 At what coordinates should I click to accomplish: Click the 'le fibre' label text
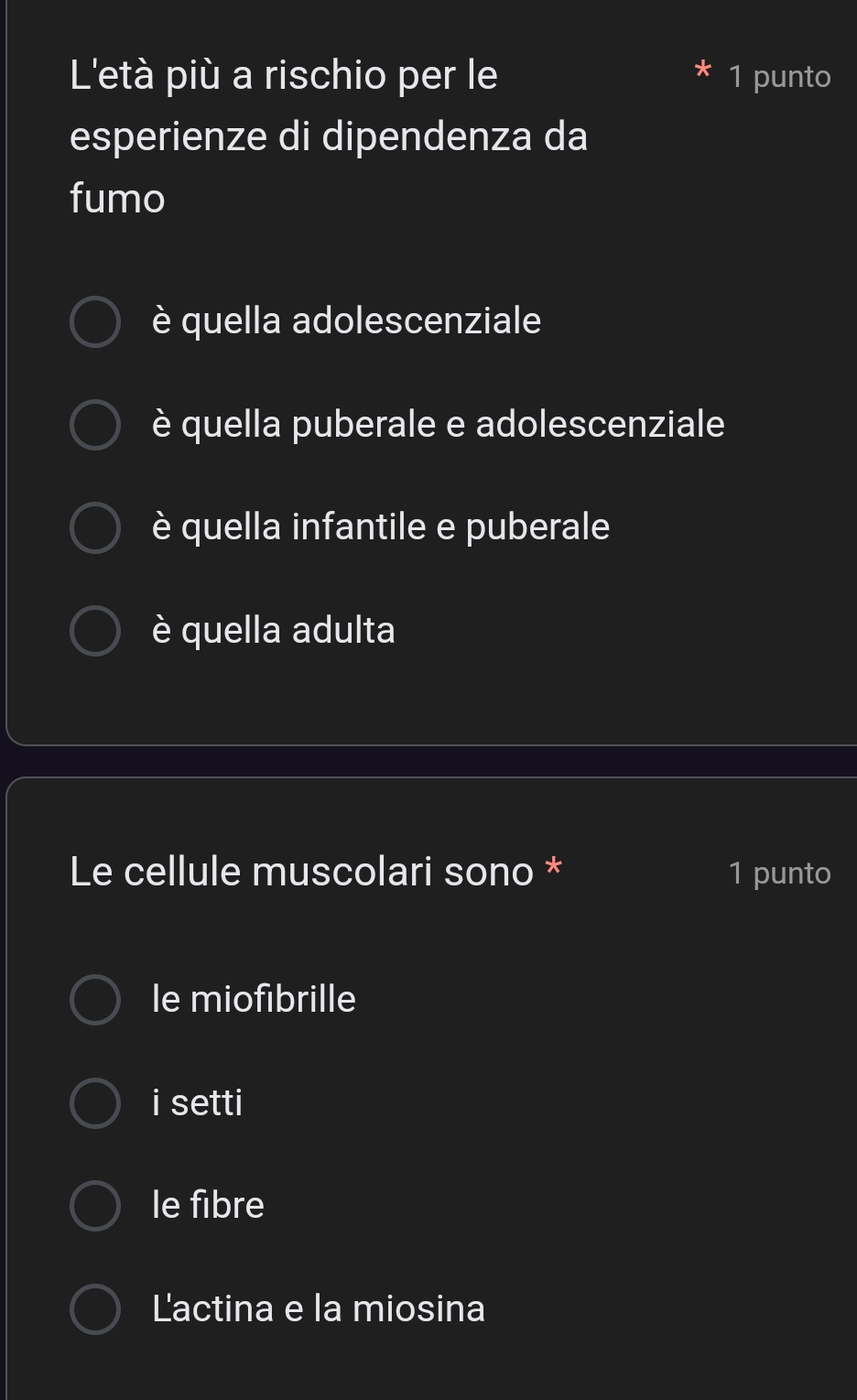pyautogui.click(x=208, y=1205)
